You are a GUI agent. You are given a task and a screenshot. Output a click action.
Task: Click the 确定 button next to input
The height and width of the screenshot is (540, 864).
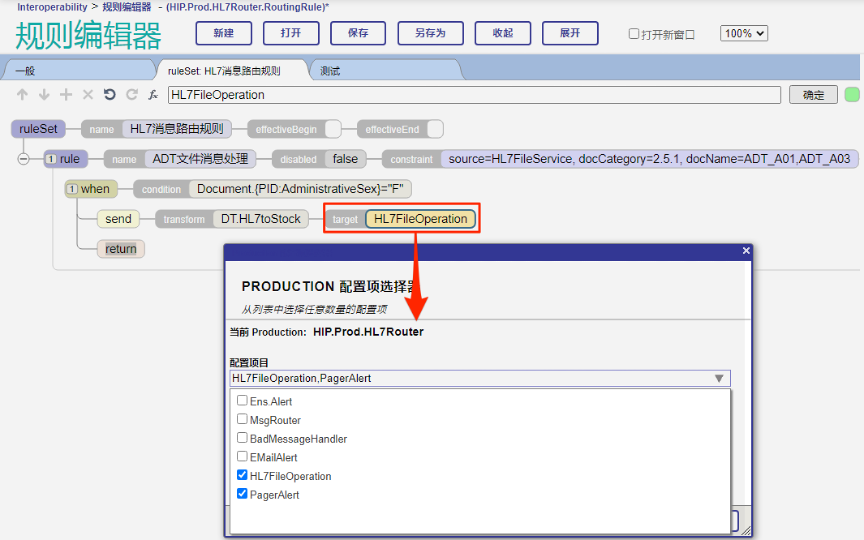[x=813, y=95]
